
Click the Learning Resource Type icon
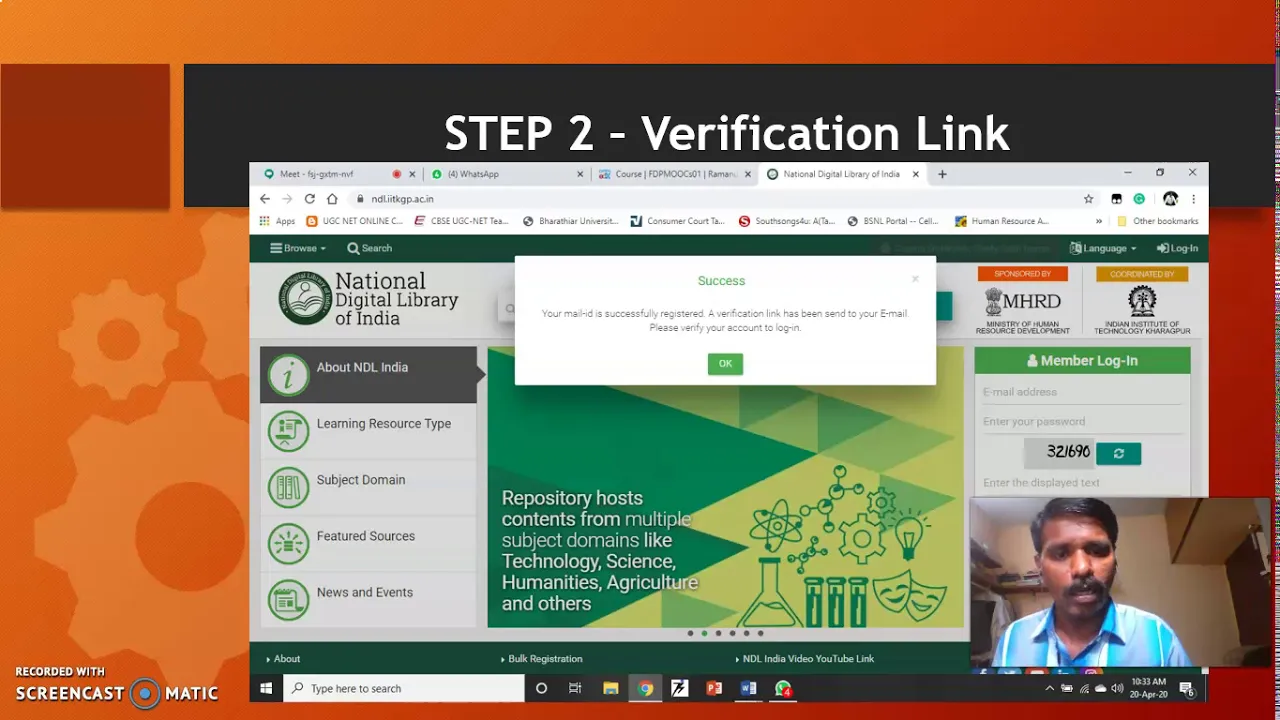click(x=288, y=431)
